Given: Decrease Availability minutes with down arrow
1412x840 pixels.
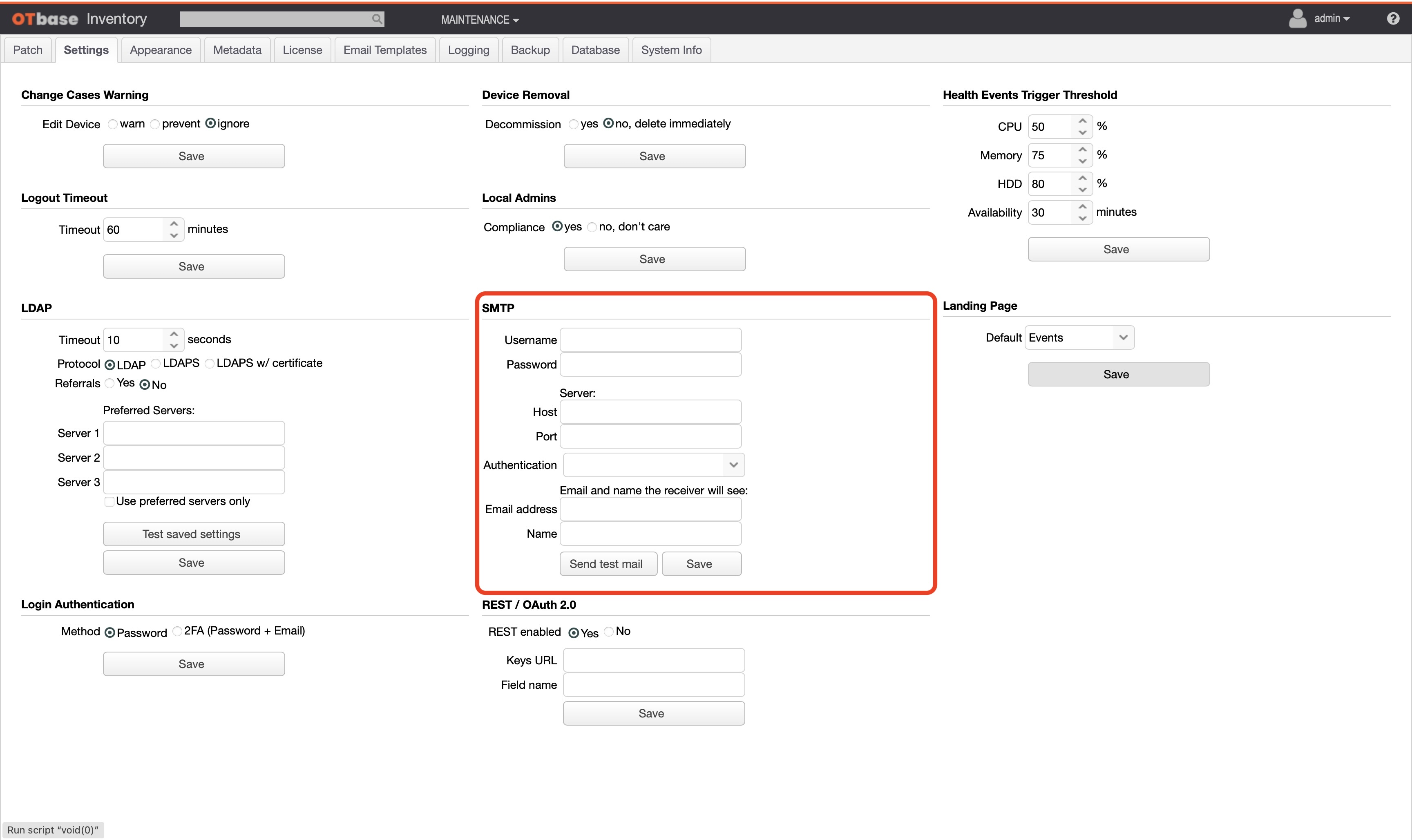Looking at the screenshot, I should point(1082,219).
